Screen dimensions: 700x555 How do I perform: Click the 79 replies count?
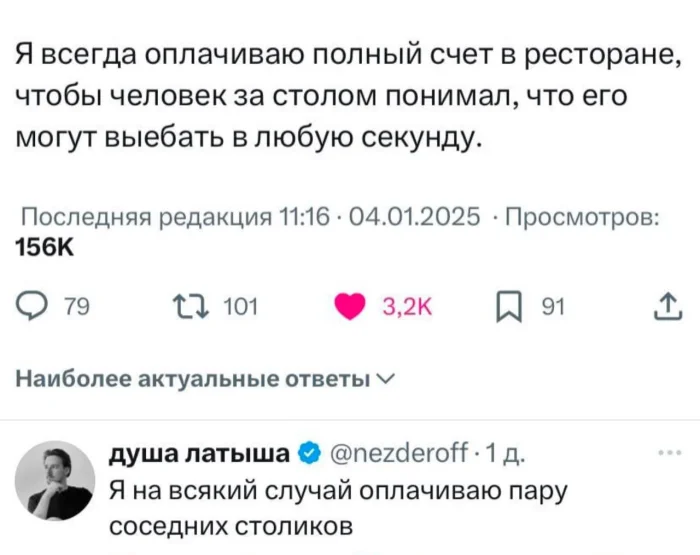[75, 308]
